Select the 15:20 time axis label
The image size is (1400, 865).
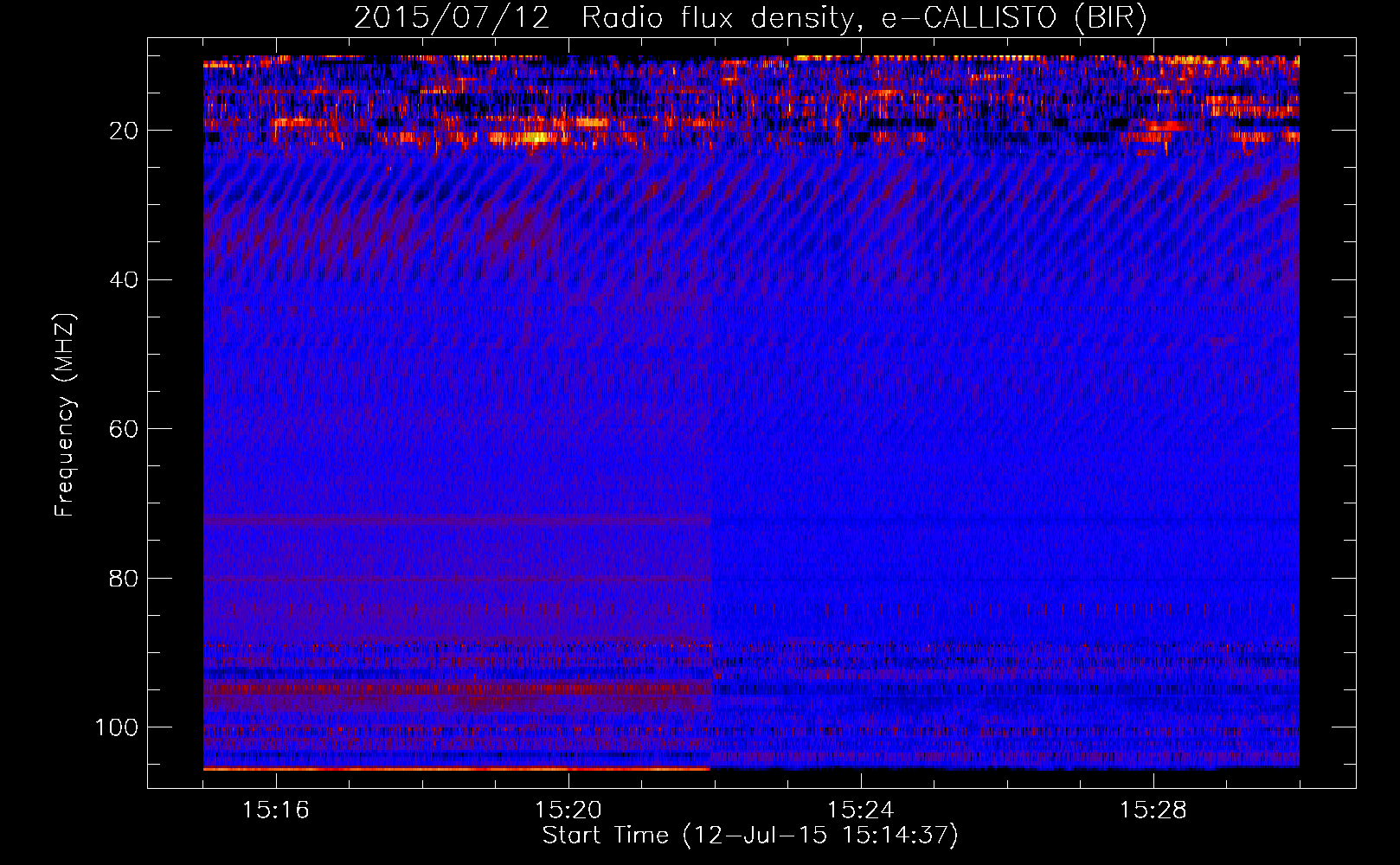pyautogui.click(x=568, y=810)
